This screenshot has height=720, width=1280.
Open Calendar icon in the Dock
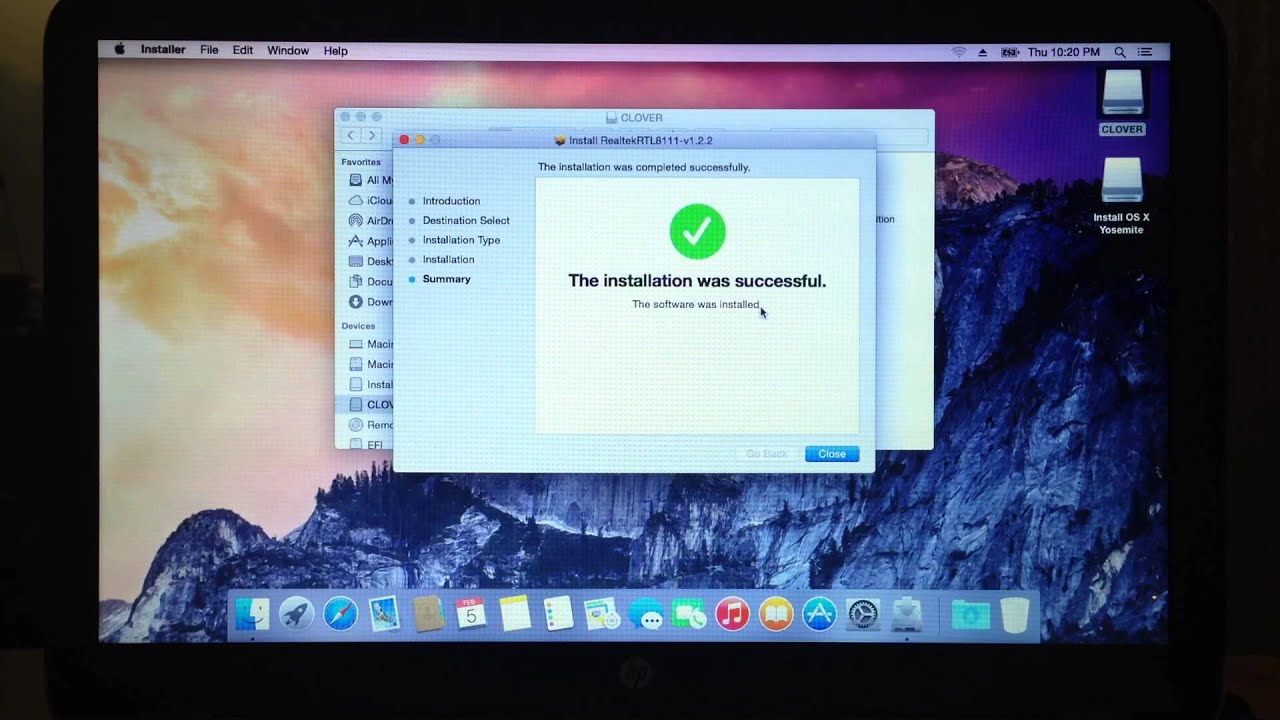click(x=471, y=613)
